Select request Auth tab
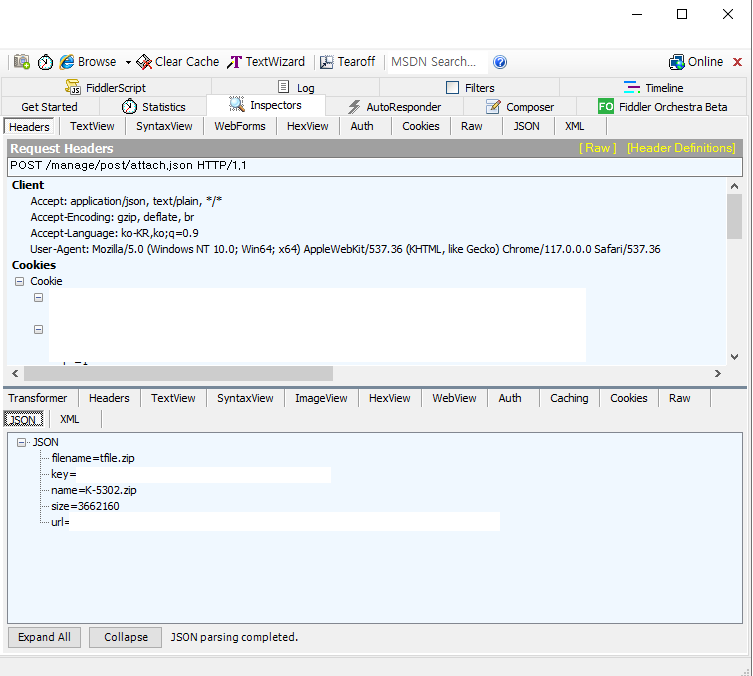The height and width of the screenshot is (676, 753). click(x=362, y=126)
